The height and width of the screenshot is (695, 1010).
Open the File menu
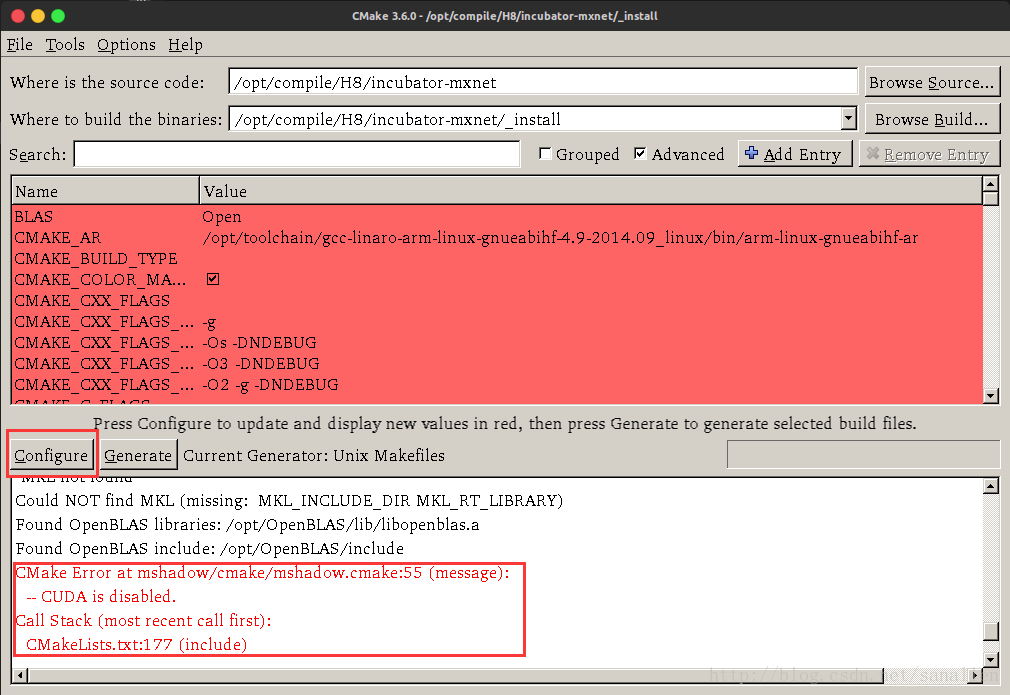pyautogui.click(x=20, y=44)
